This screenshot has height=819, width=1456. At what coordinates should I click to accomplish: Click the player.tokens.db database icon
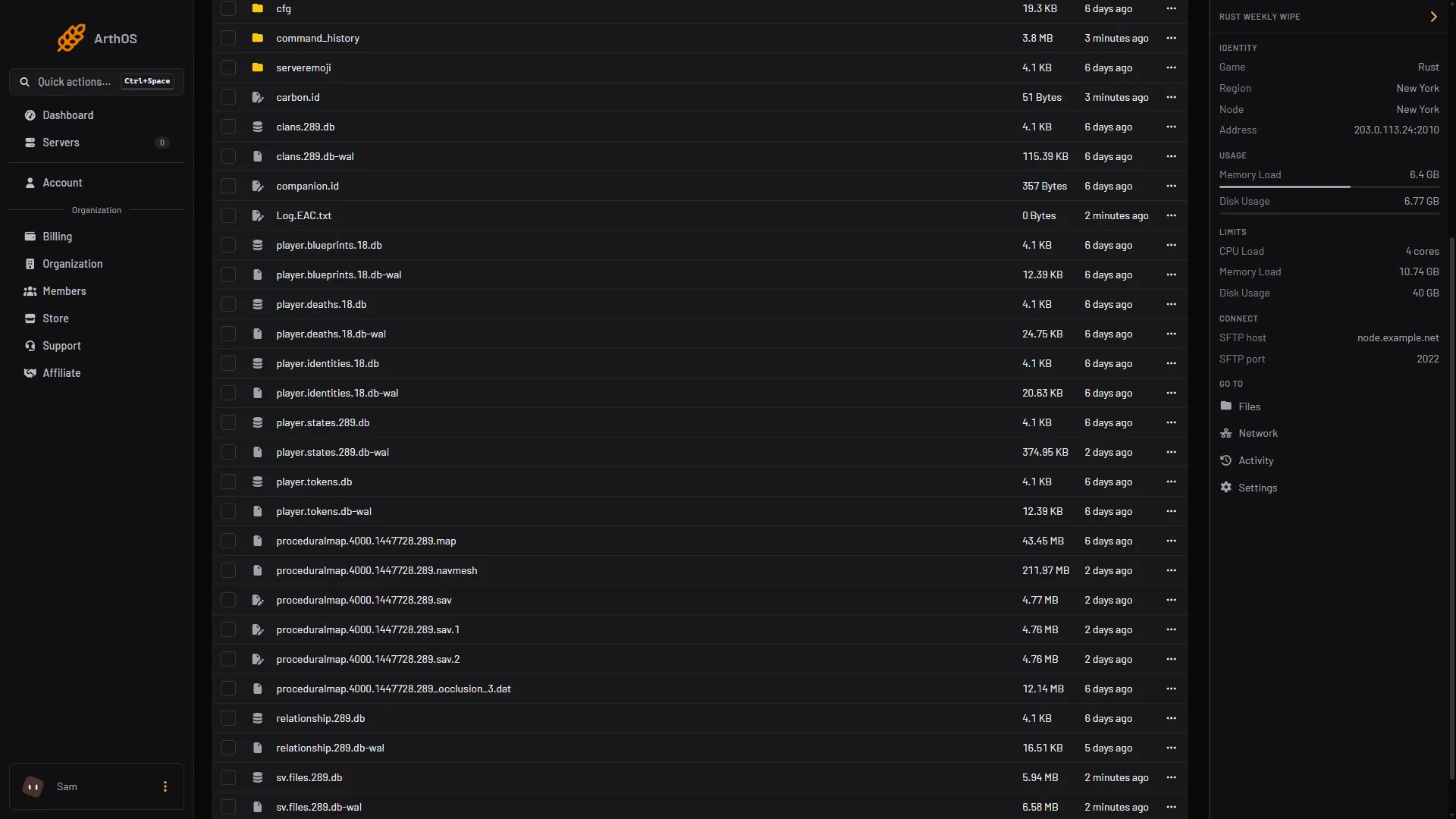258,482
